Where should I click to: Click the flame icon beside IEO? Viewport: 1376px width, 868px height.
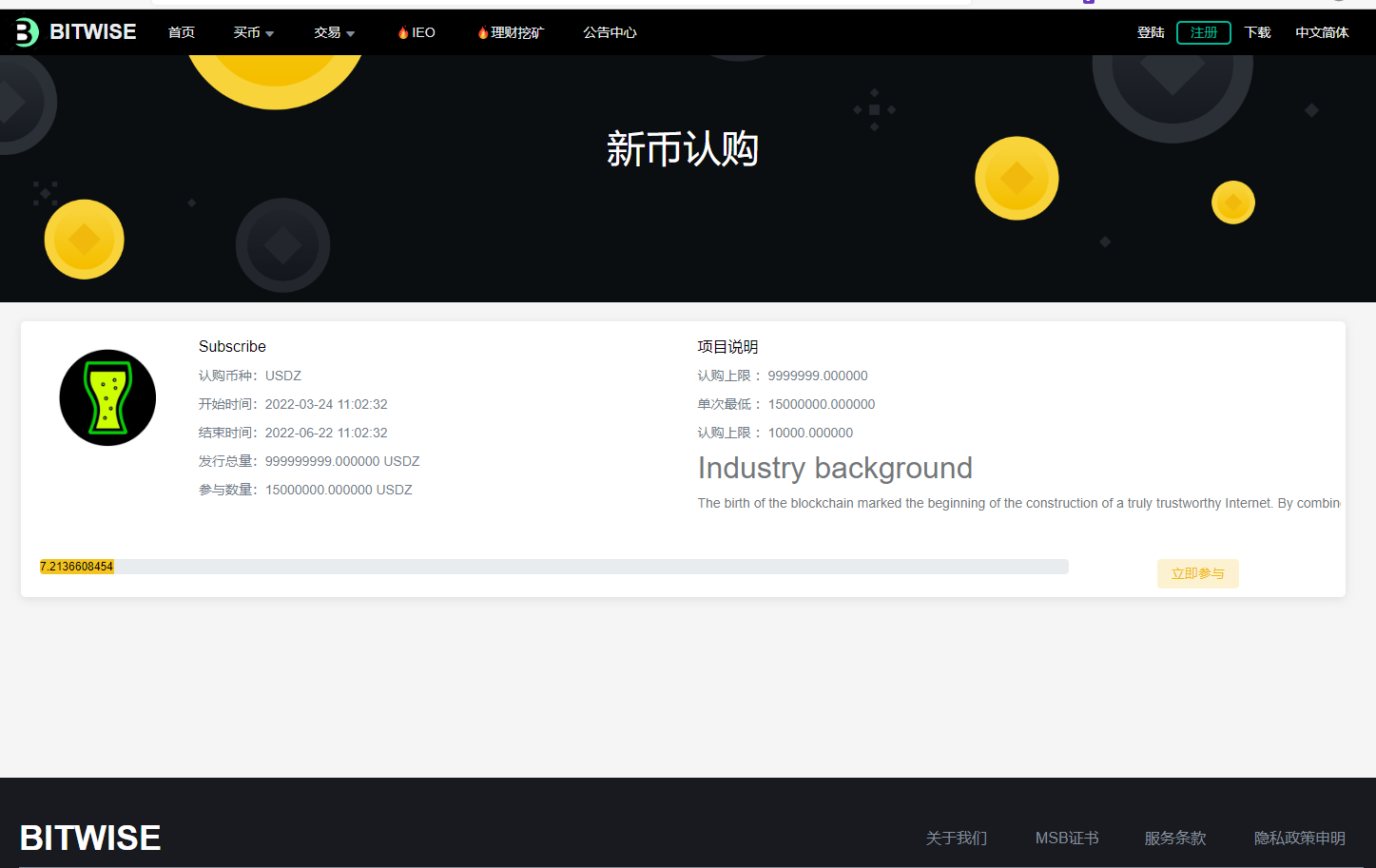tap(403, 32)
